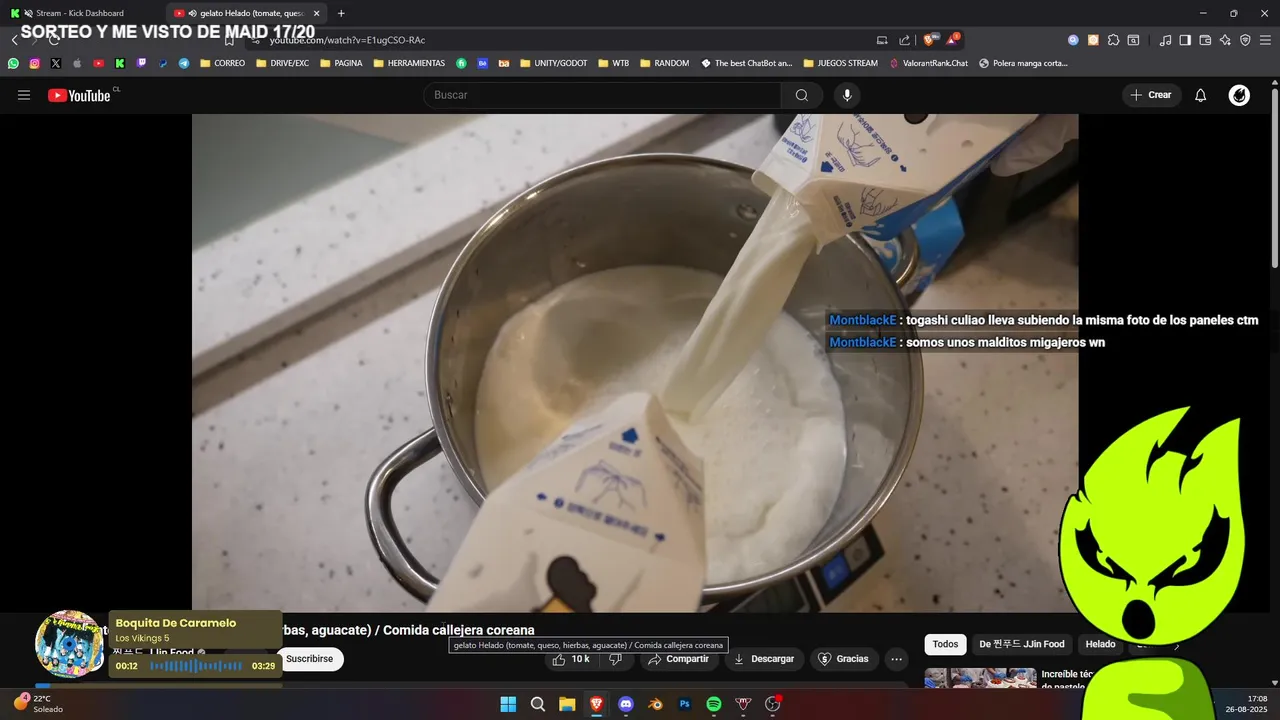Click the Boquita De Caramelo song progress bar

(x=196, y=666)
